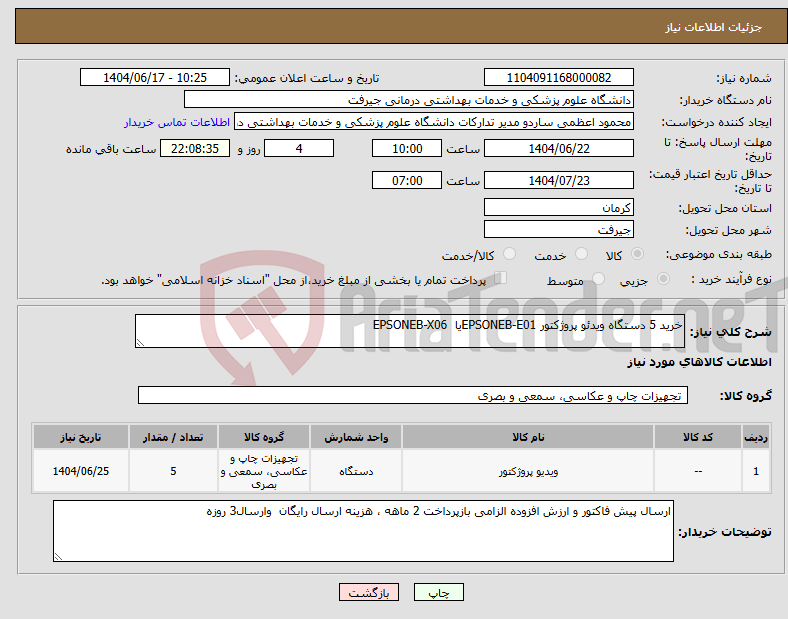The image size is (788, 619).
Task: Click the تعداد / مقدار column header
Action: click(x=173, y=437)
